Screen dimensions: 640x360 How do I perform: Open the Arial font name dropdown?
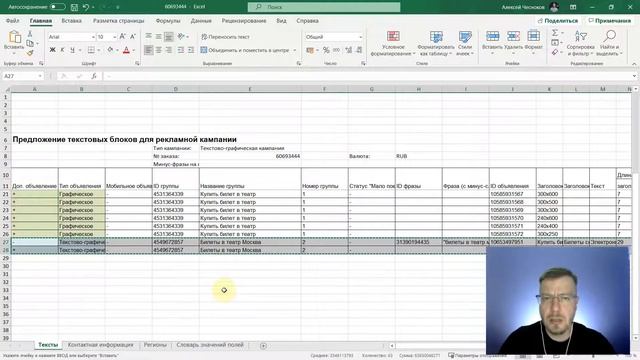[93, 37]
